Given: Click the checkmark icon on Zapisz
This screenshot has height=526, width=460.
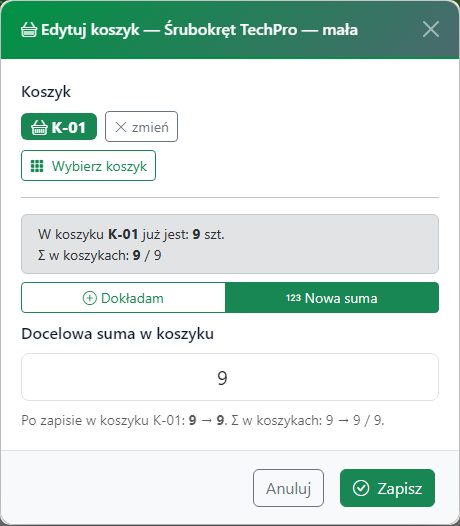Looking at the screenshot, I should point(361,488).
